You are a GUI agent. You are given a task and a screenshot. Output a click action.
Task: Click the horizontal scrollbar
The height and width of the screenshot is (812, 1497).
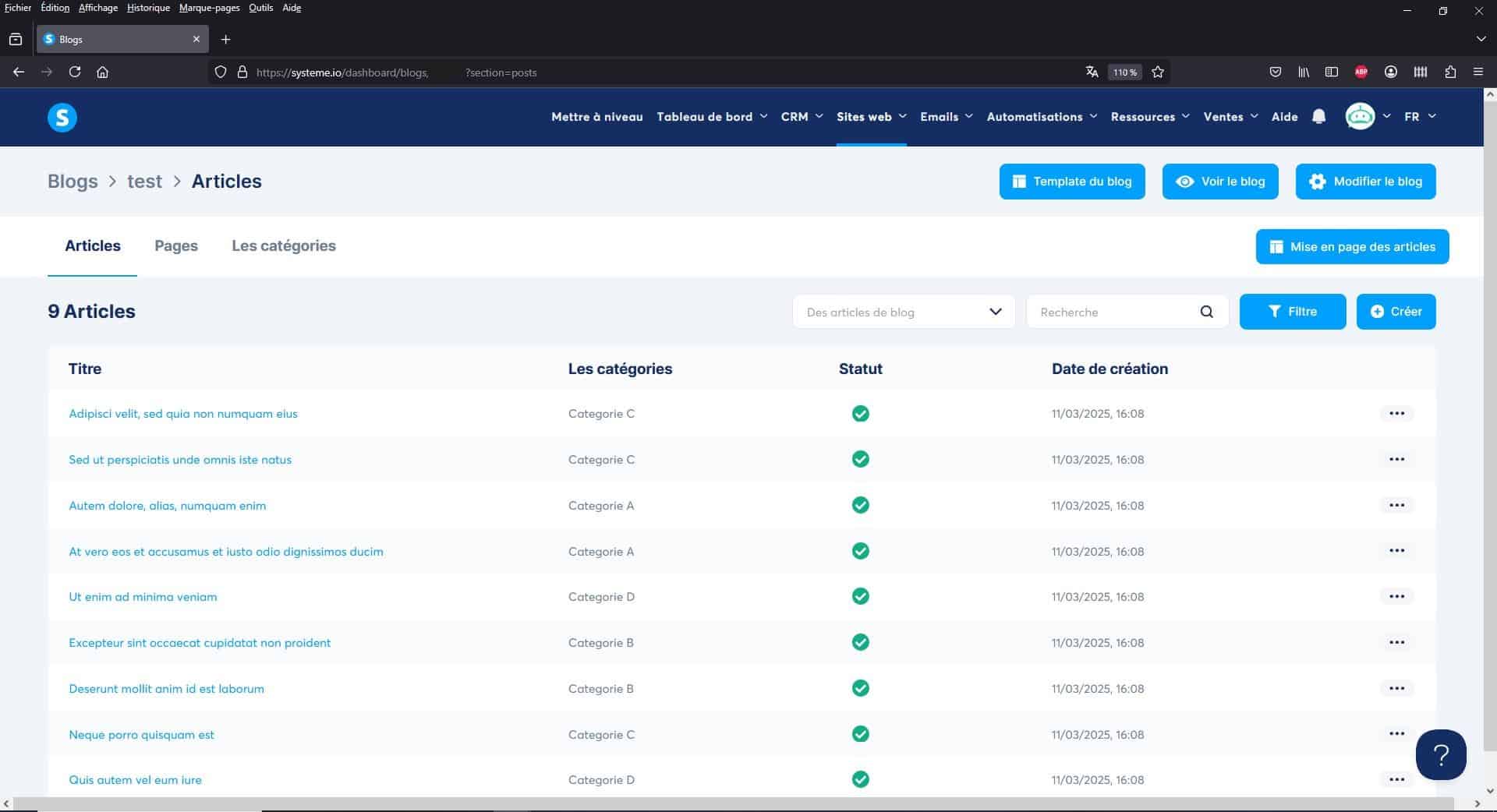(733, 803)
